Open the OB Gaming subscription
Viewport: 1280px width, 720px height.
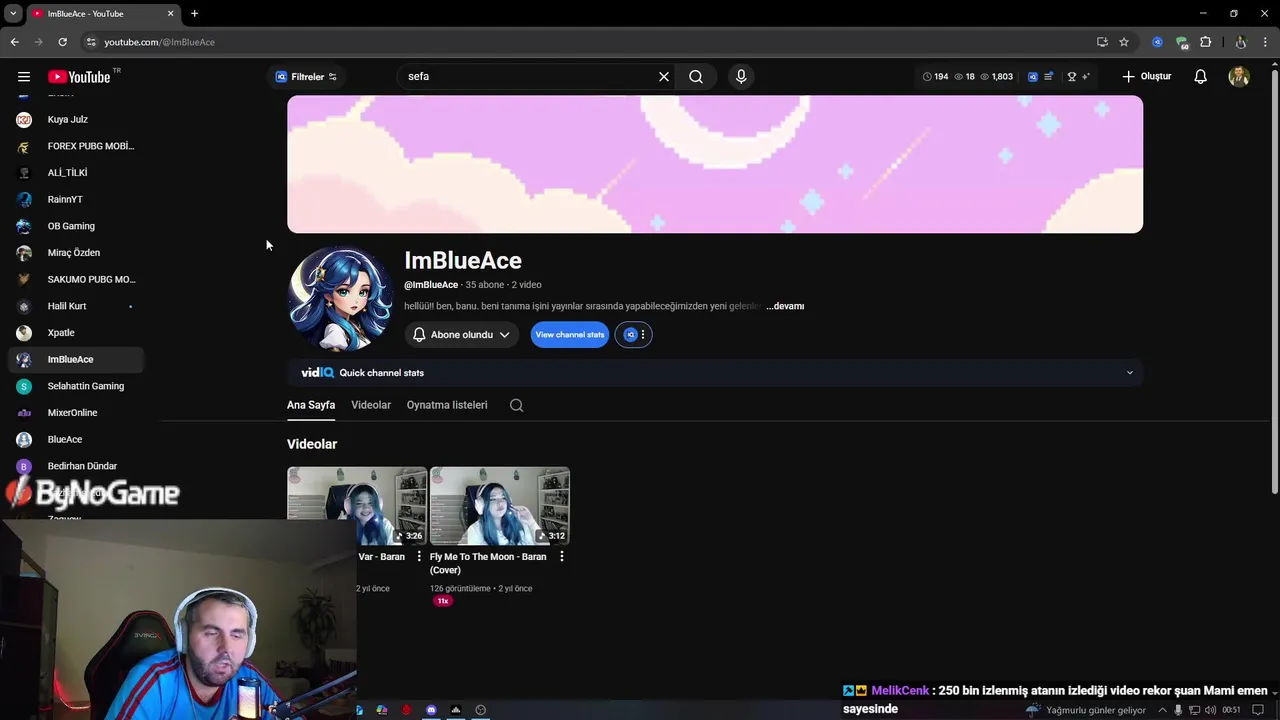(x=76, y=226)
